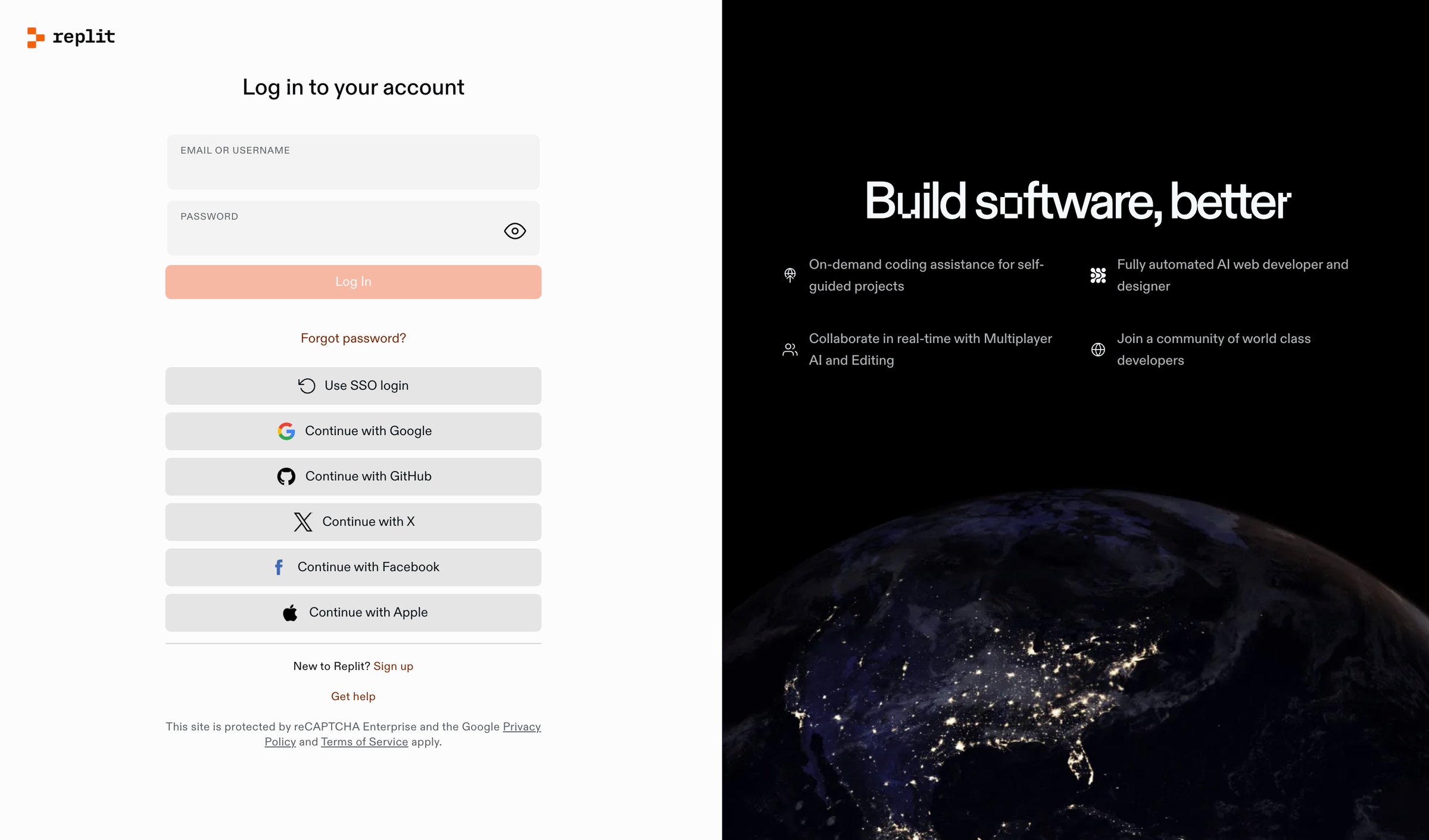Continue with Facebook button
Screen dimensions: 1429x840
coord(353,567)
